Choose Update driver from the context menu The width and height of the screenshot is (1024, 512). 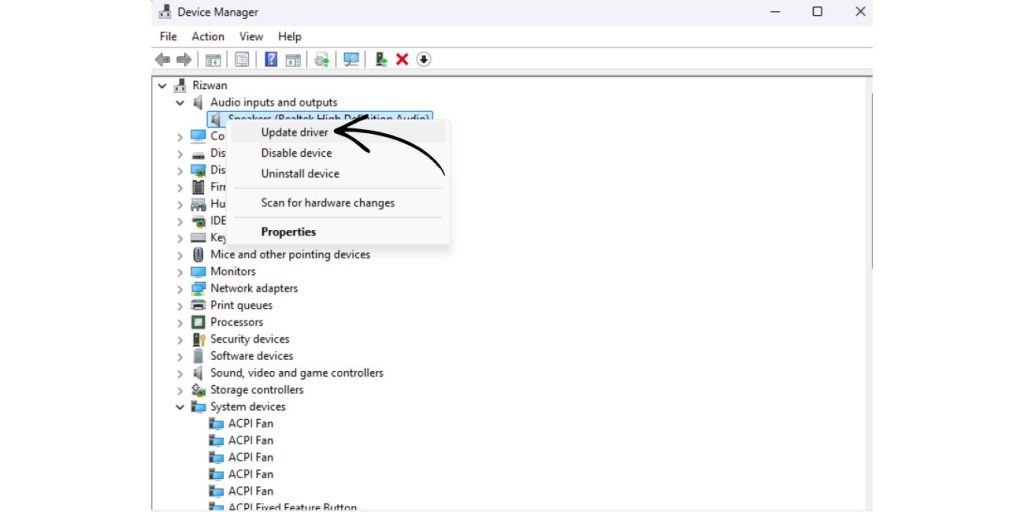(x=338, y=132)
